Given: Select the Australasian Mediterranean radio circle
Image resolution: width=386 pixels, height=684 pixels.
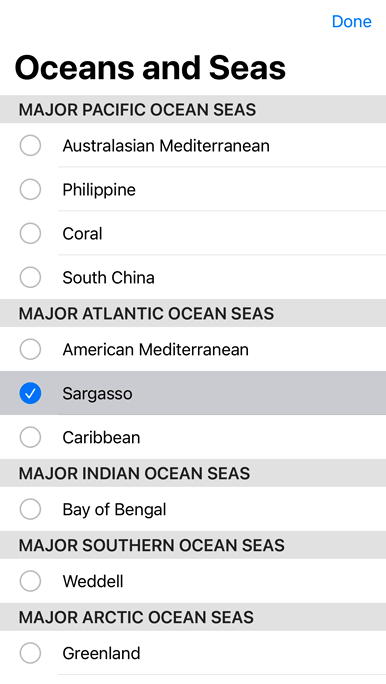Looking at the screenshot, I should [31, 145].
